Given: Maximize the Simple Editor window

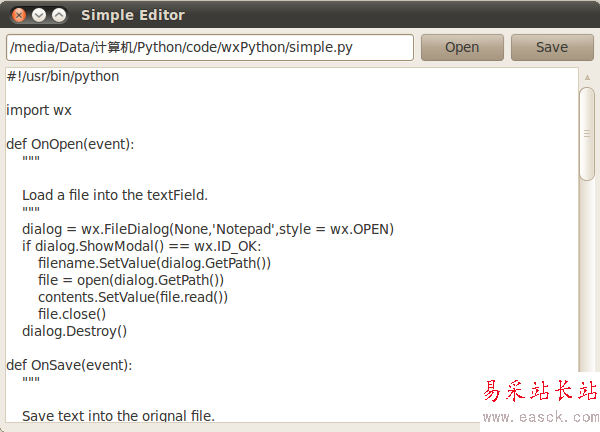Looking at the screenshot, I should pos(59,15).
